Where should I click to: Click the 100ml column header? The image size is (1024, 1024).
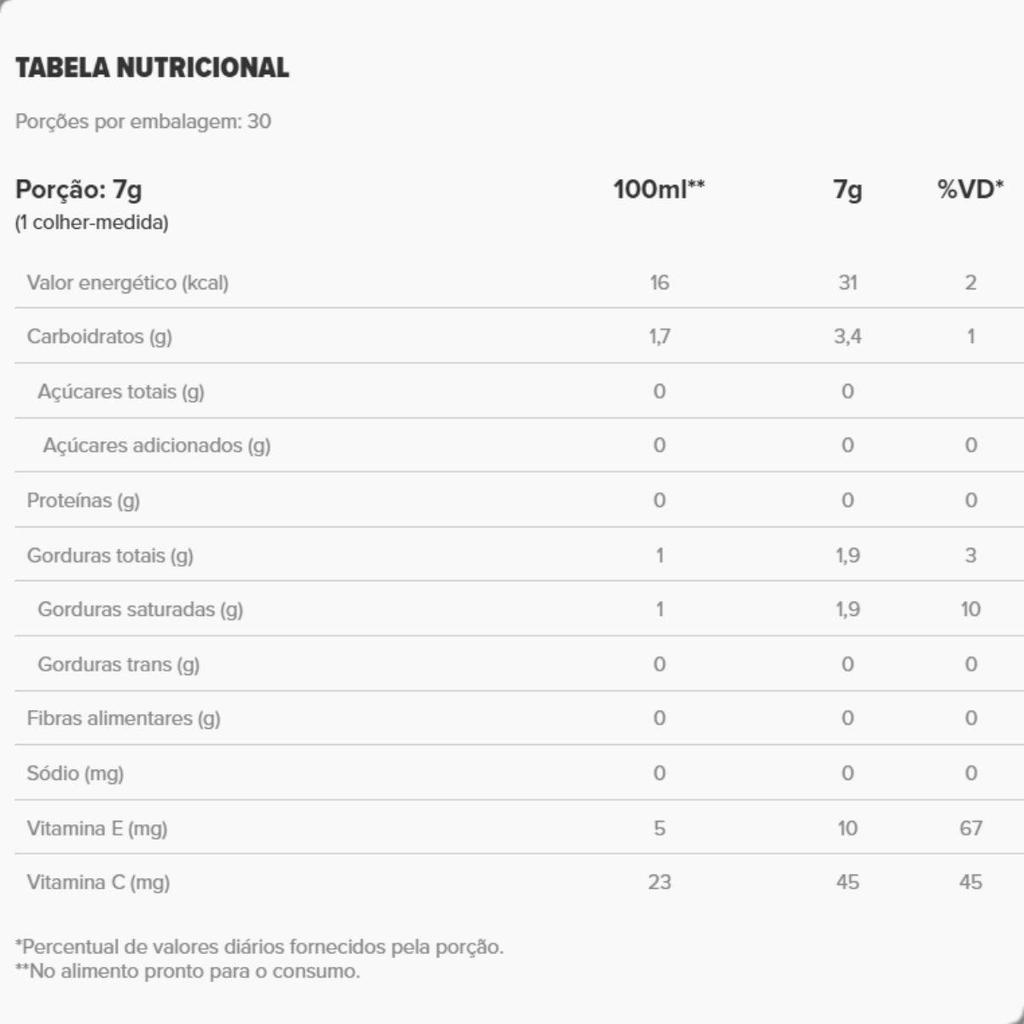point(659,189)
